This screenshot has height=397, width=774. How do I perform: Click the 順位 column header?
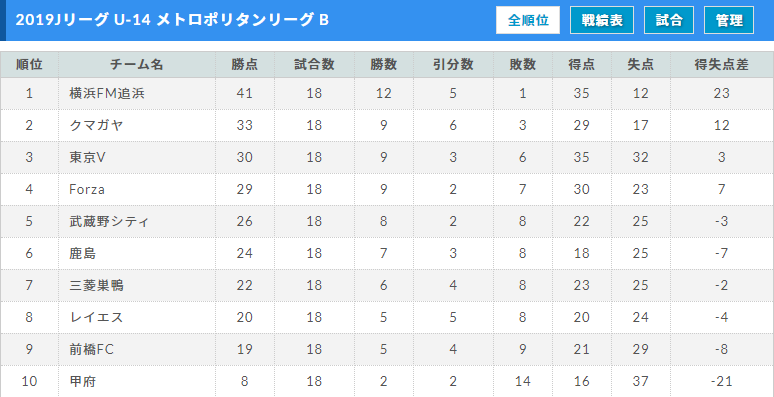pos(29,65)
